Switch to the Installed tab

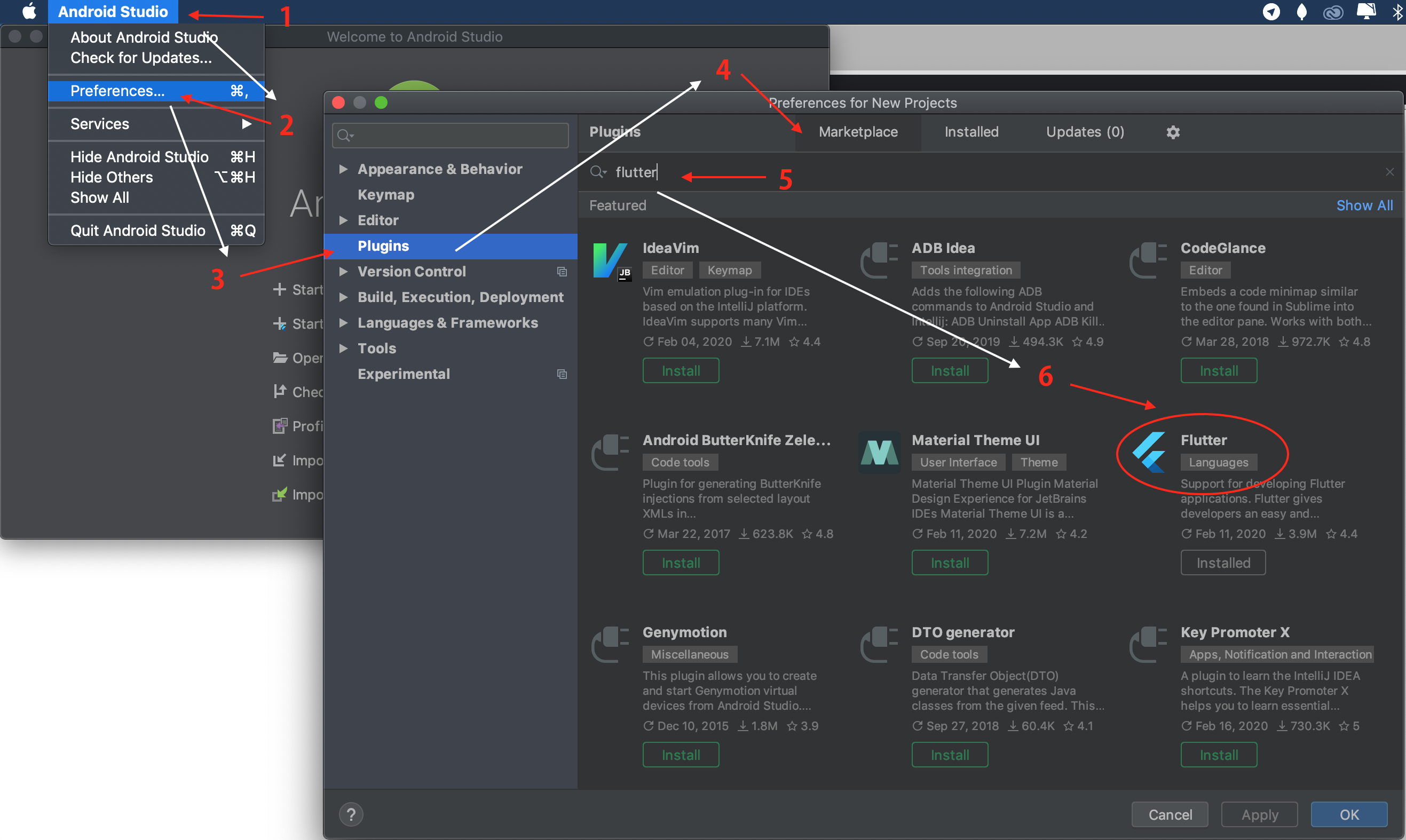tap(971, 132)
